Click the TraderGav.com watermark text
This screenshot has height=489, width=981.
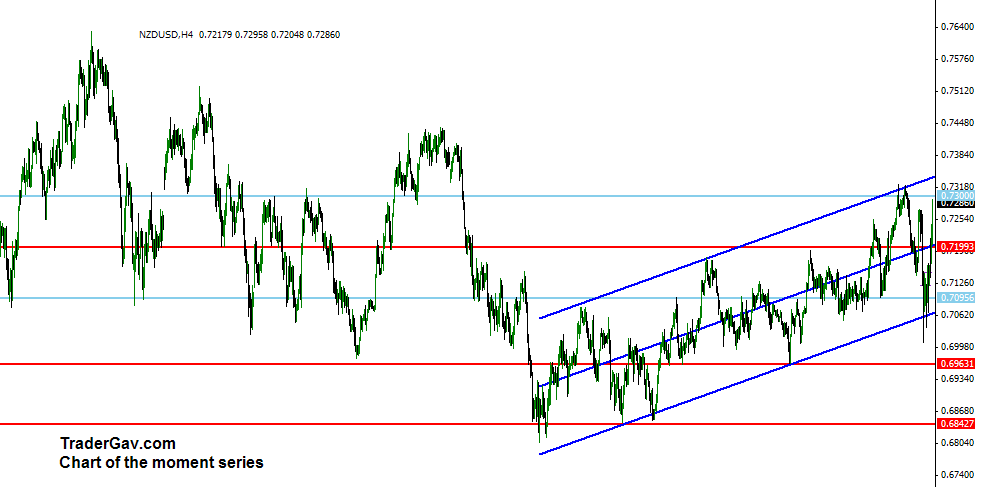[x=117, y=443]
